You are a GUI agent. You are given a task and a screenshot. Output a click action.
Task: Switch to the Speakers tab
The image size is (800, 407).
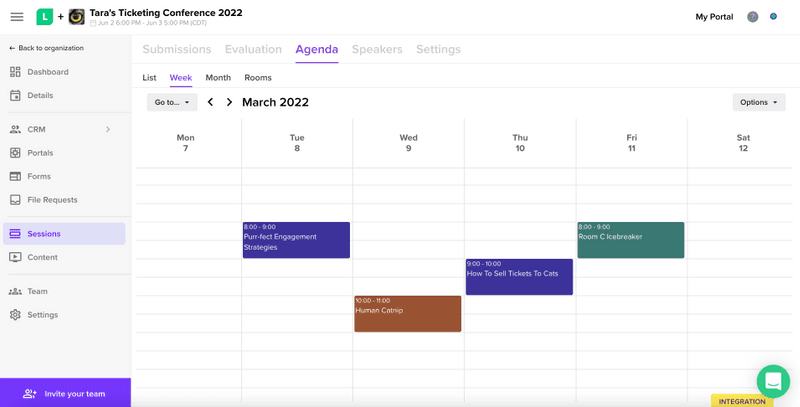[x=377, y=49]
